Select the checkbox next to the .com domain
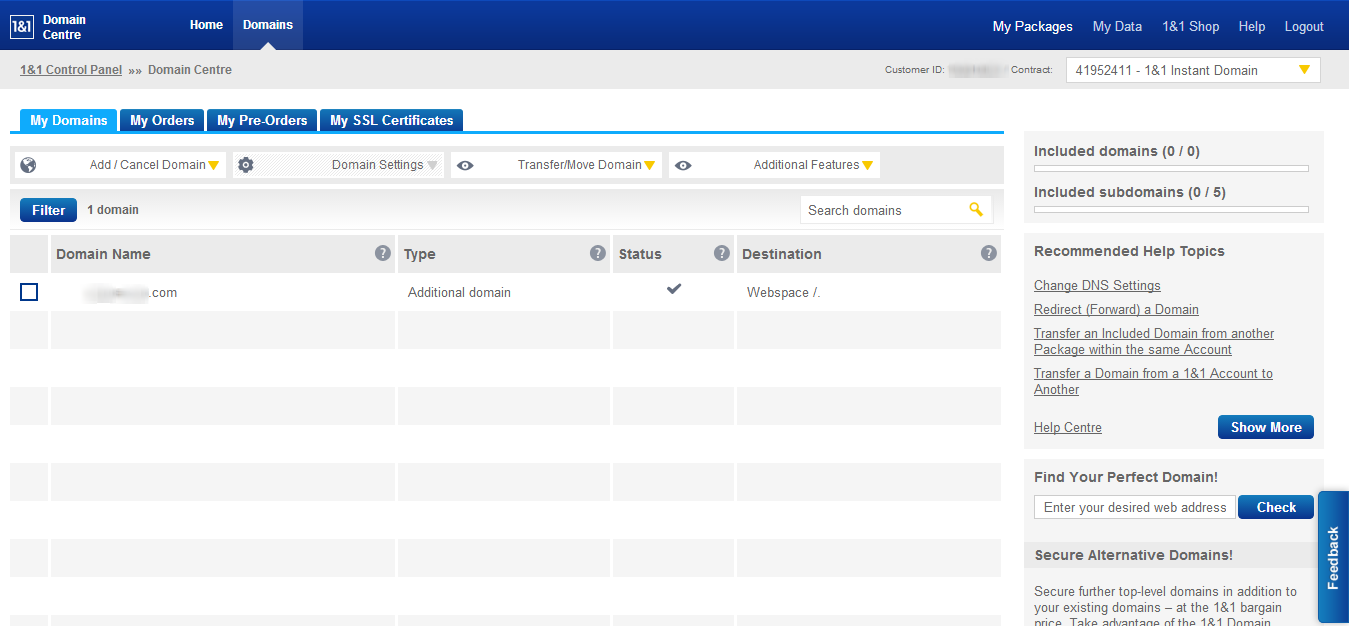The image size is (1349, 626). (29, 292)
